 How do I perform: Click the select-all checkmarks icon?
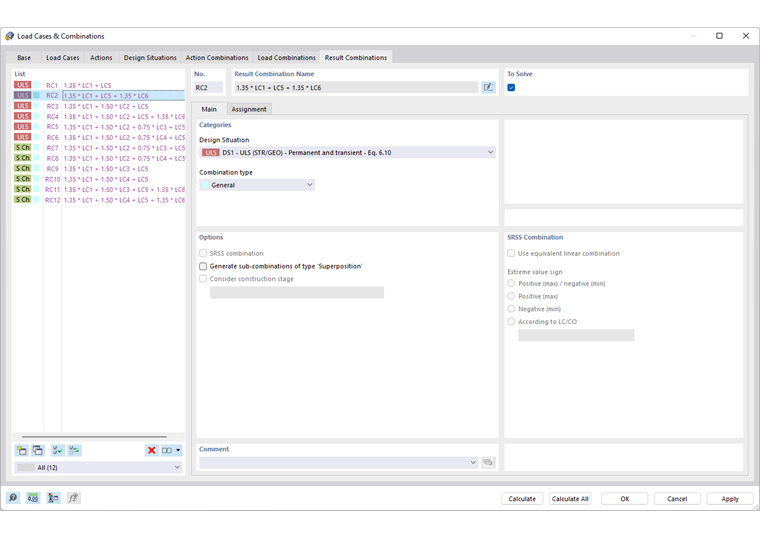click(x=58, y=450)
